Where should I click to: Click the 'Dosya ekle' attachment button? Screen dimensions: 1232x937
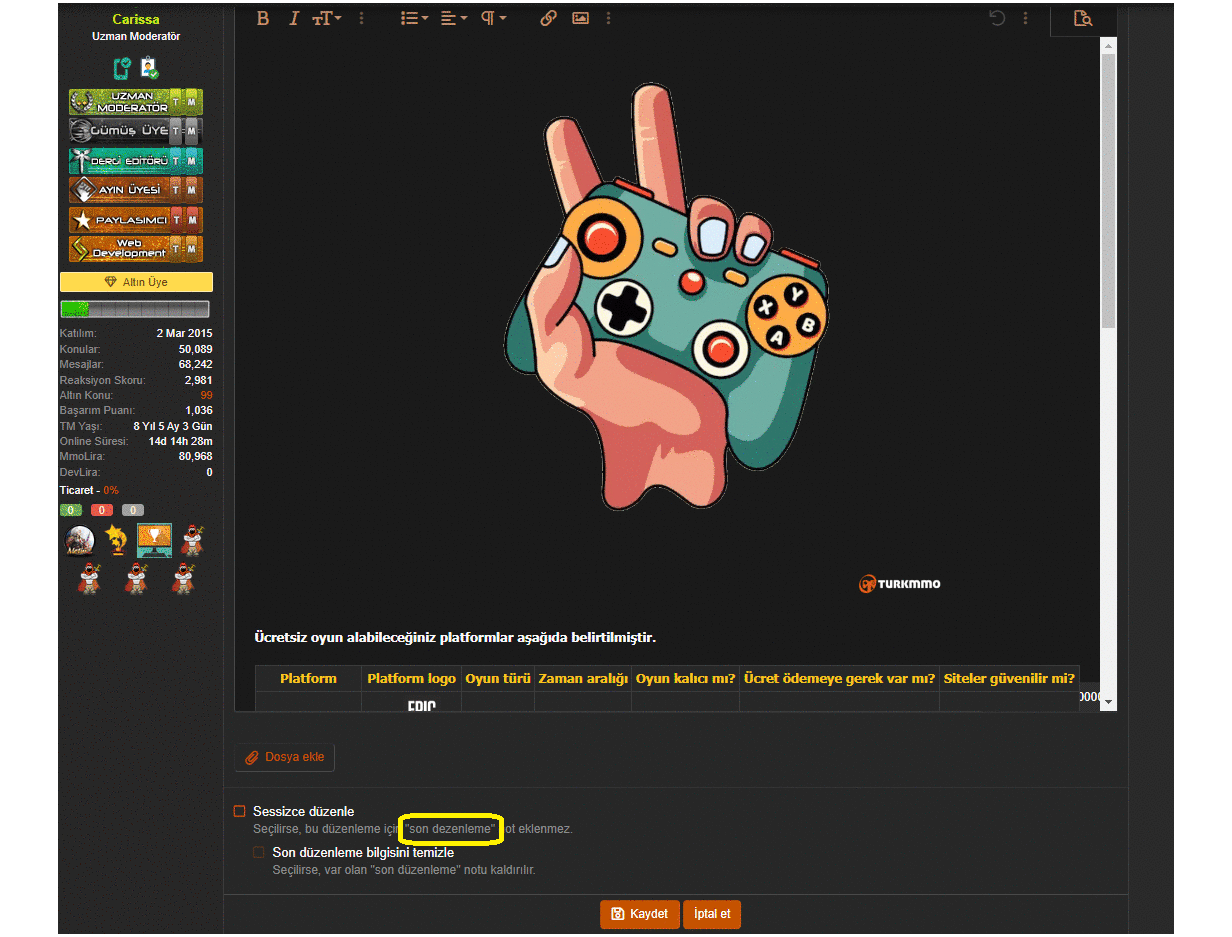tap(285, 757)
